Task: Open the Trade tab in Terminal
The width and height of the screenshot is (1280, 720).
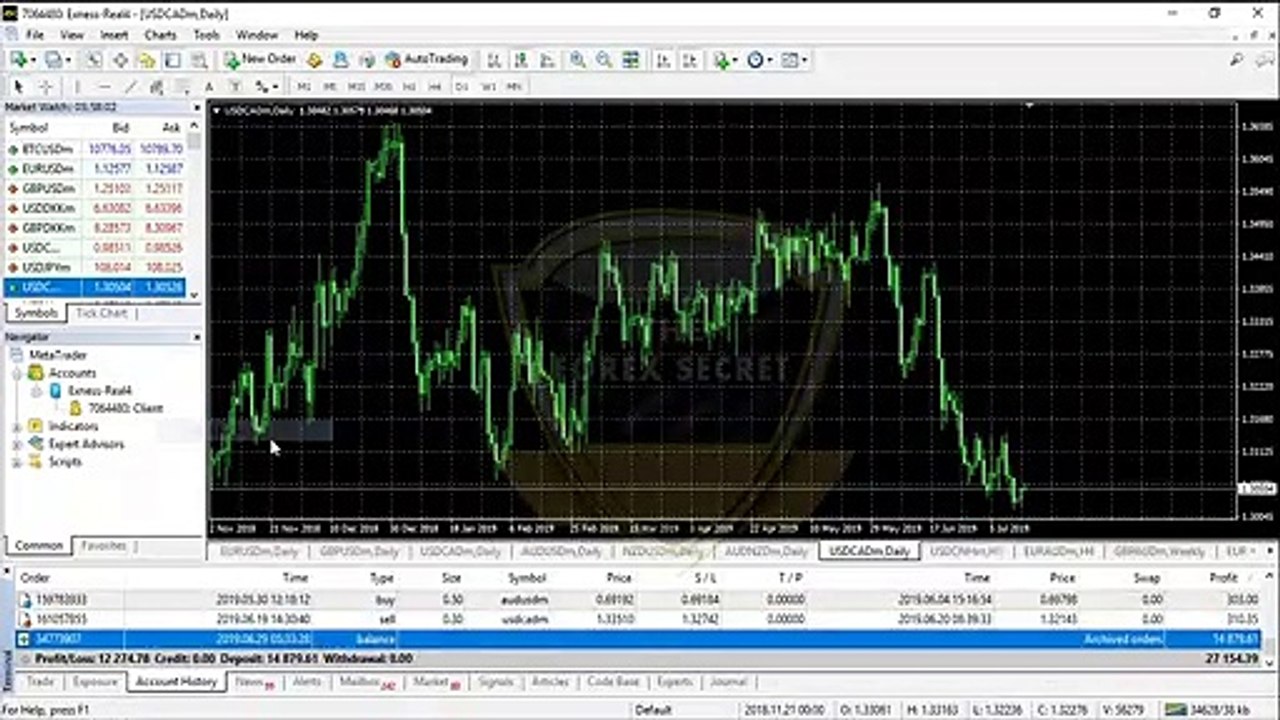Action: pyautogui.click(x=40, y=681)
